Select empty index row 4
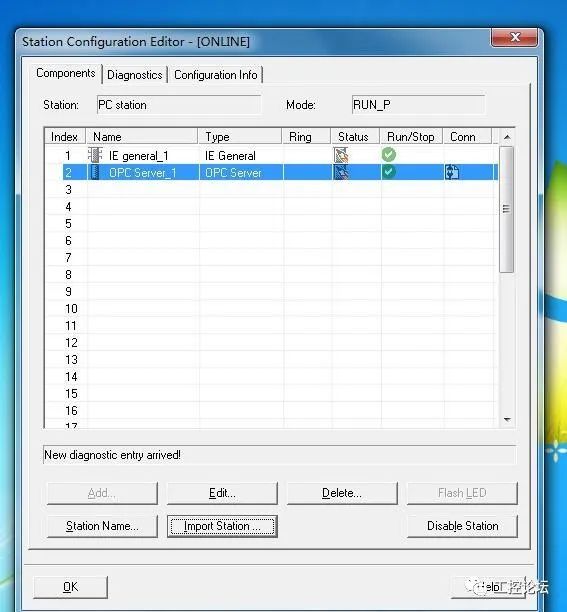 click(x=68, y=206)
